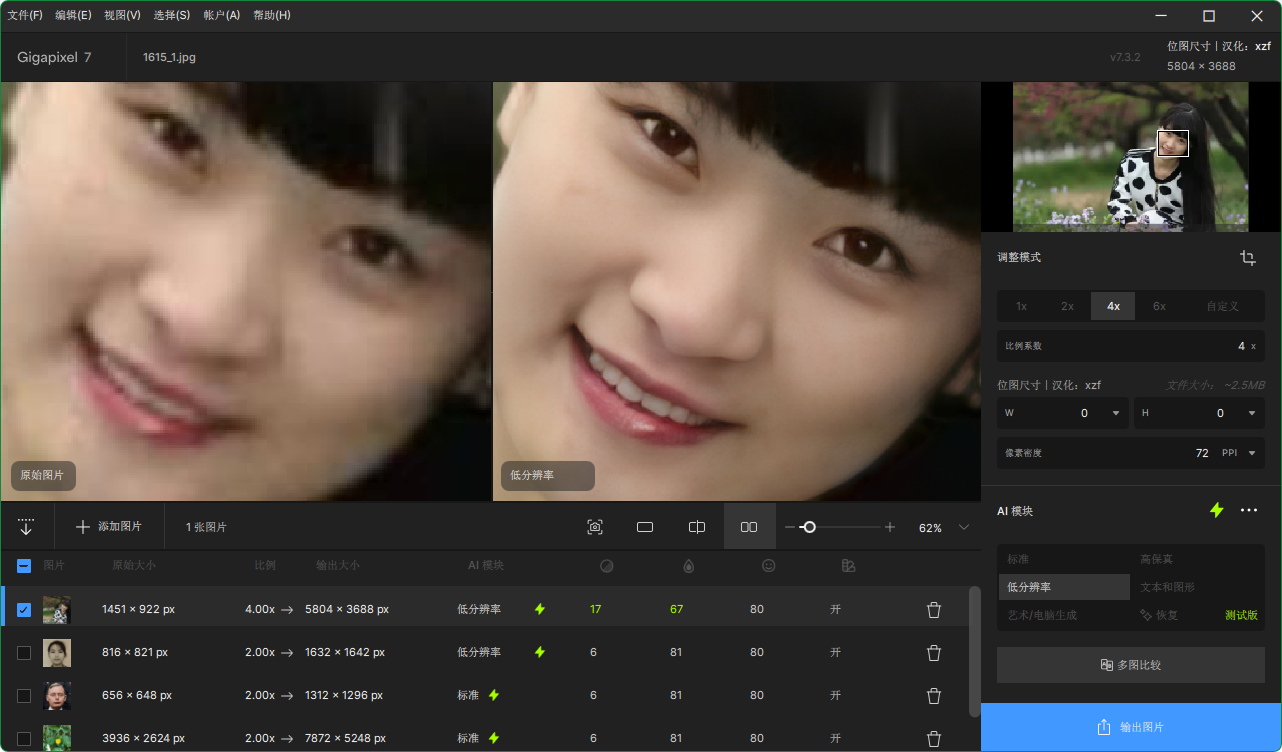Open the 帮助(H) menu
This screenshot has height=752, width=1282.
tap(272, 15)
